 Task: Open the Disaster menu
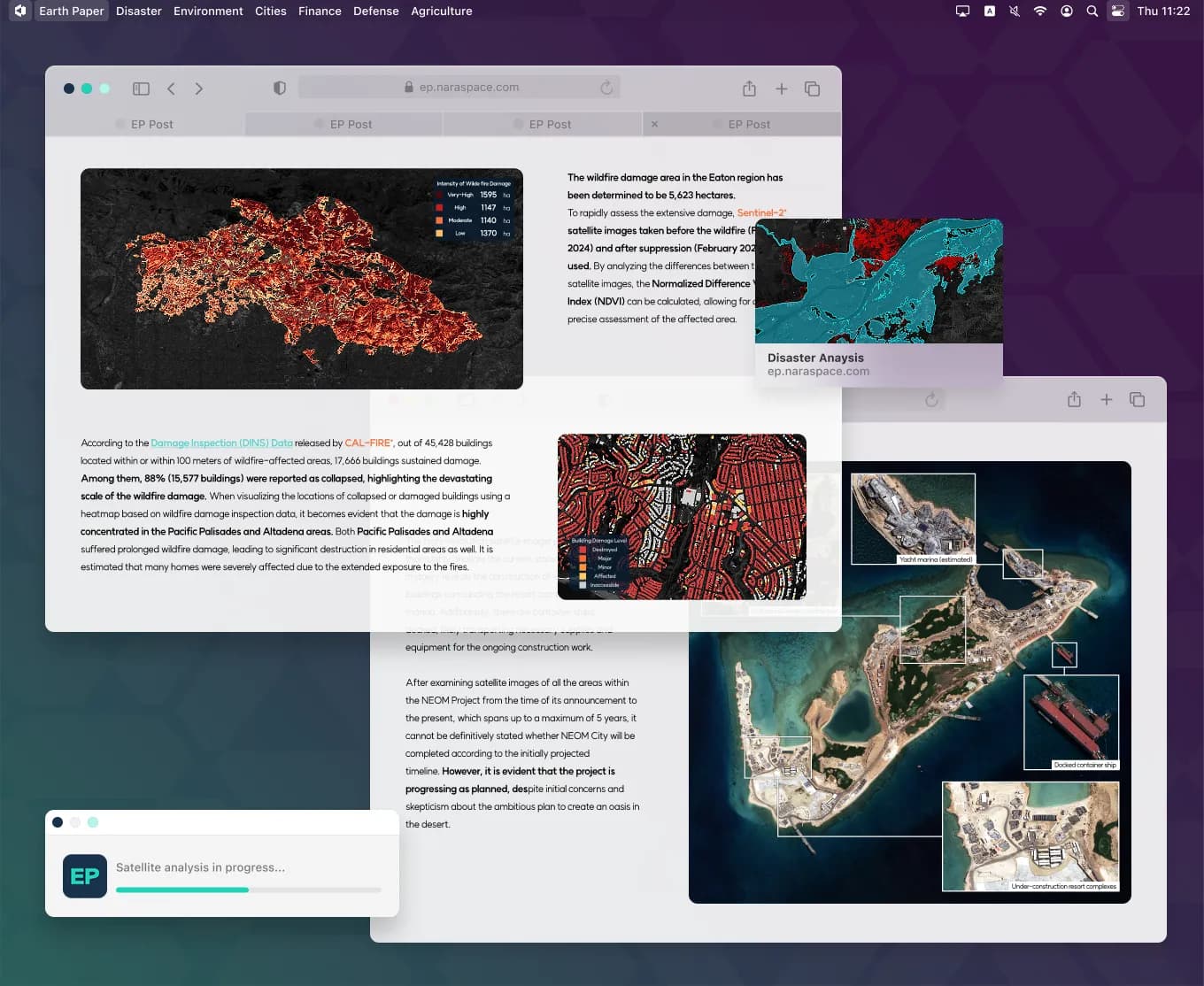(138, 12)
